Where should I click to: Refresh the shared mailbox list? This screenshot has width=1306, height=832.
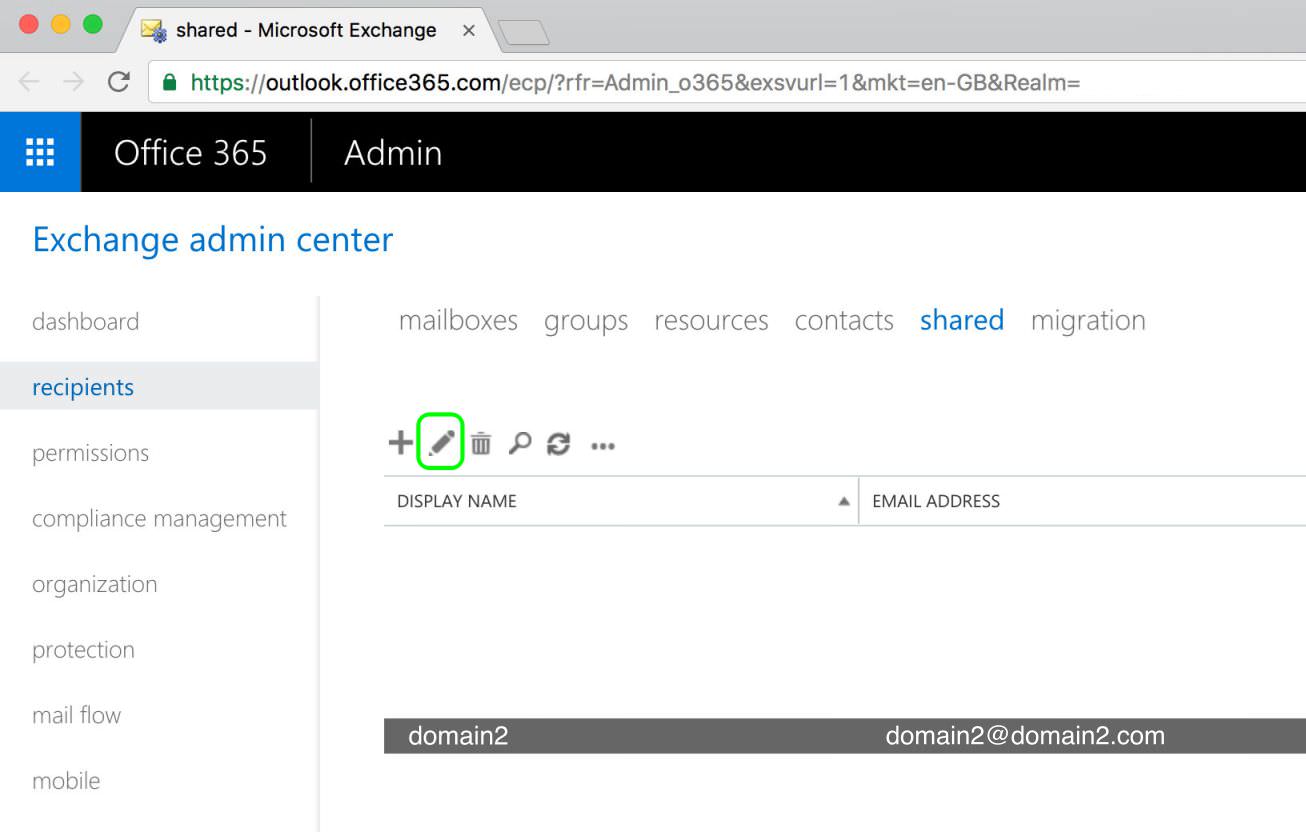point(558,444)
